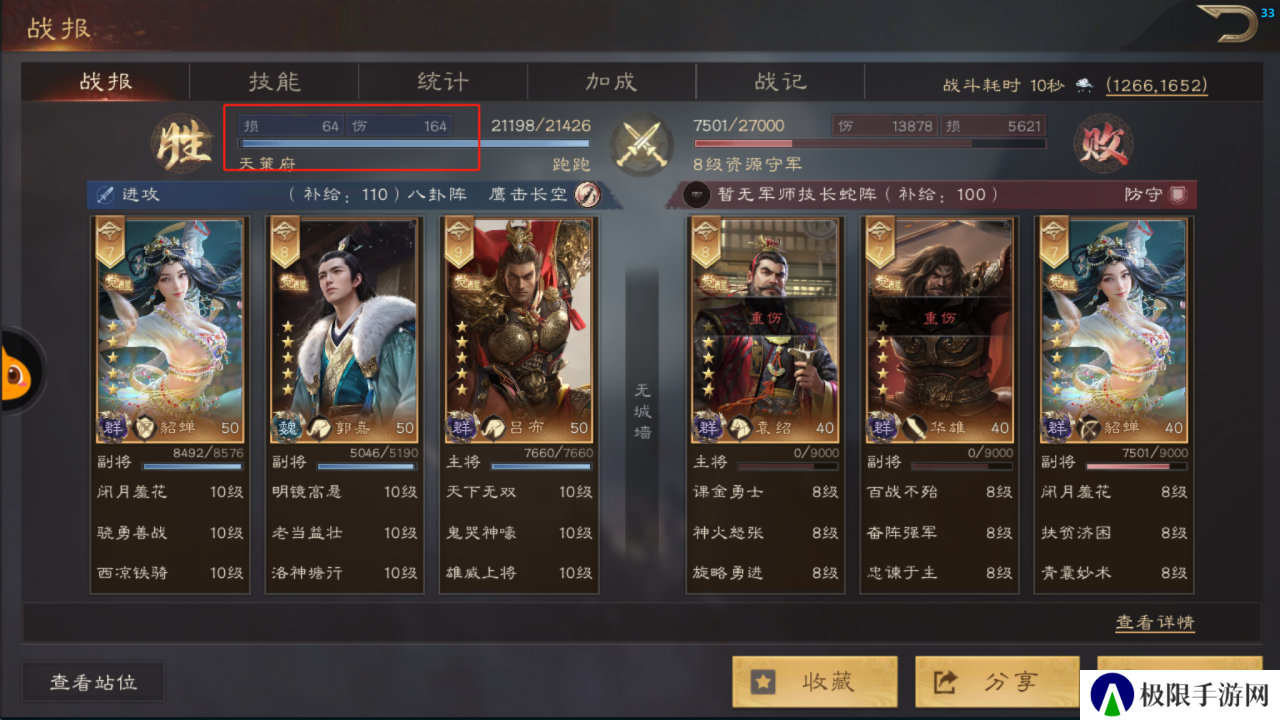Tap the crossed swords battle icon

(642, 144)
